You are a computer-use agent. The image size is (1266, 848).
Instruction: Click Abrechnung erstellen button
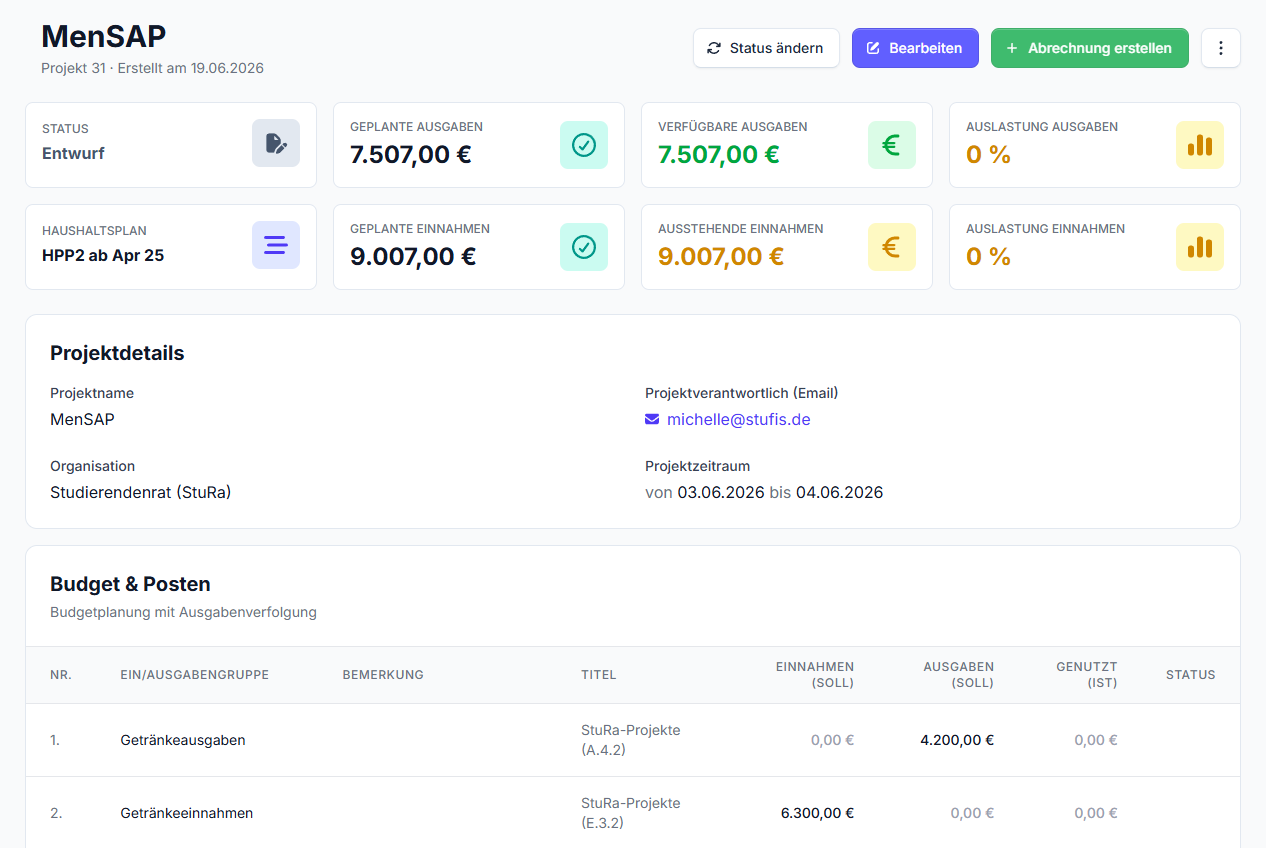click(x=1090, y=48)
